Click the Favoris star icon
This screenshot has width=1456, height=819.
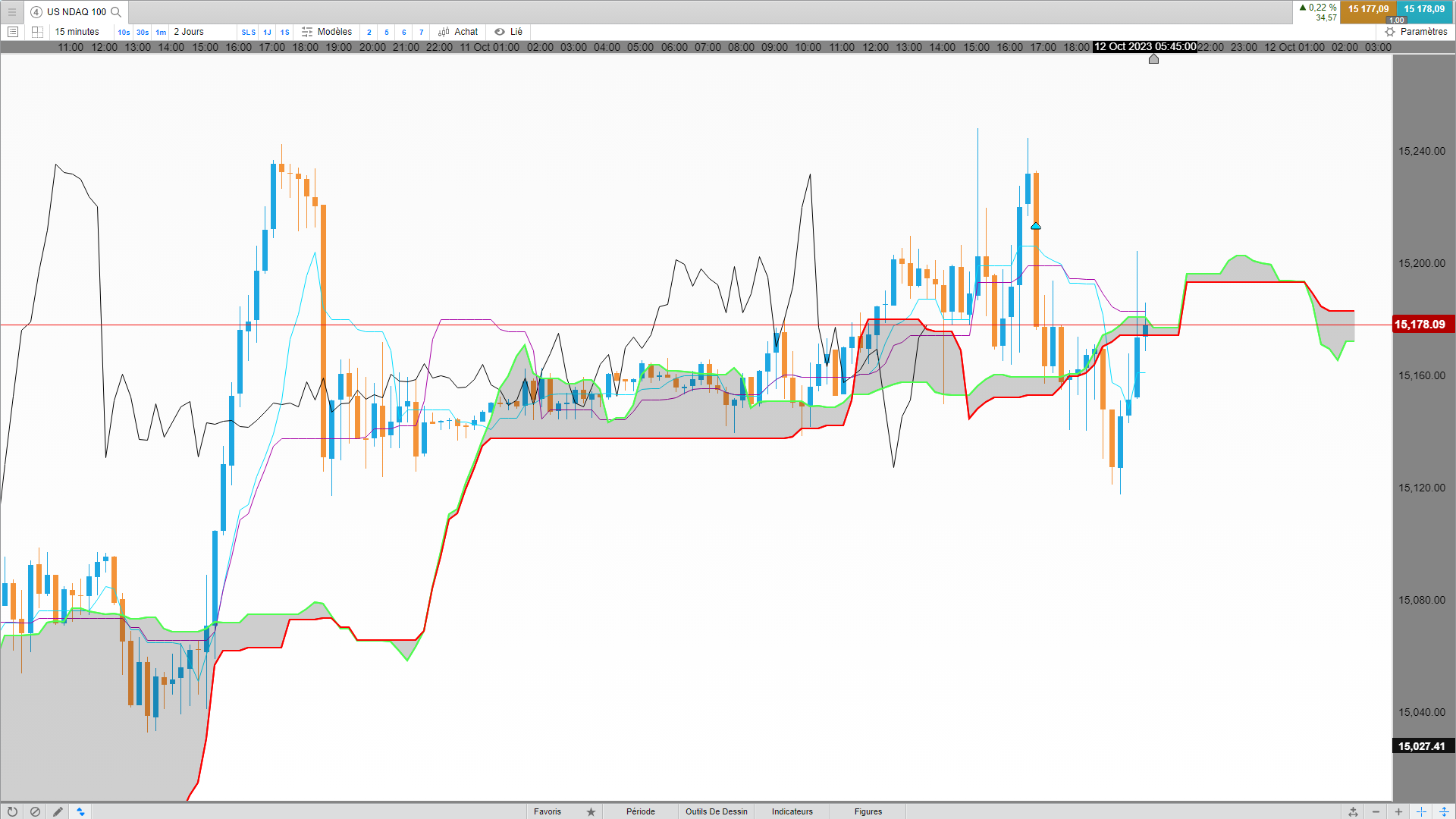pos(591,811)
